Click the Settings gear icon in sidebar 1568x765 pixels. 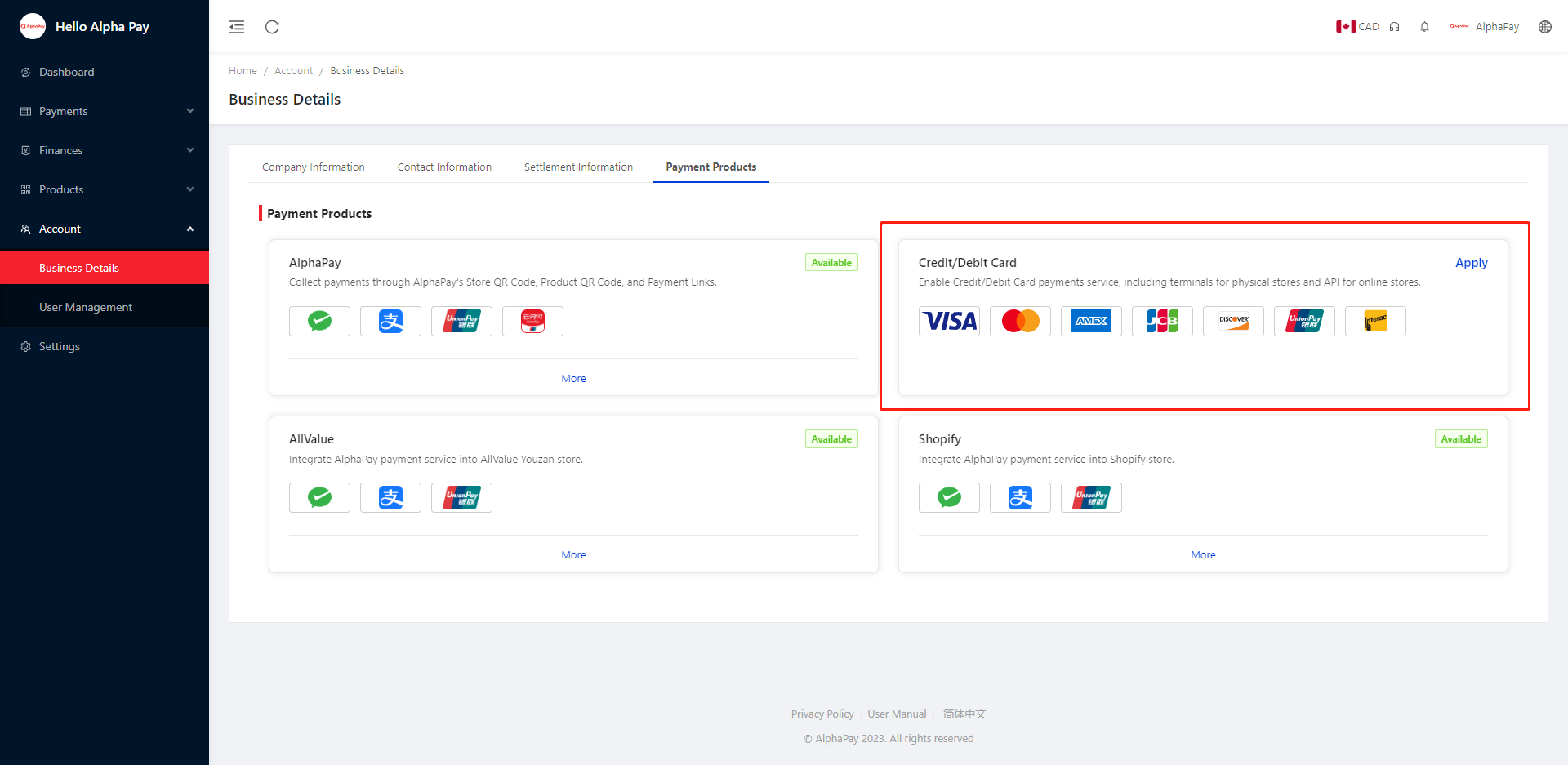pyautogui.click(x=26, y=346)
